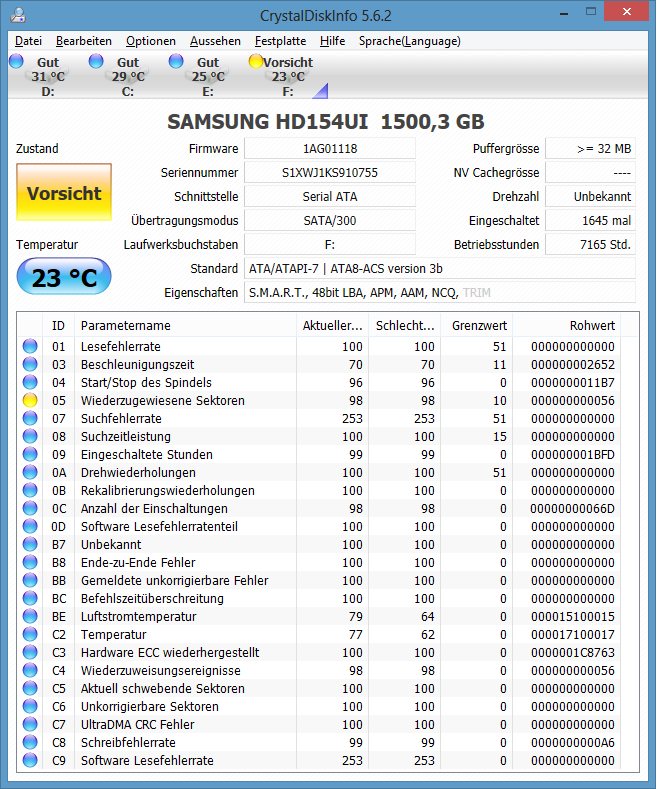Click the 23 °C temperature button
657x789 pixels.
coord(64,277)
